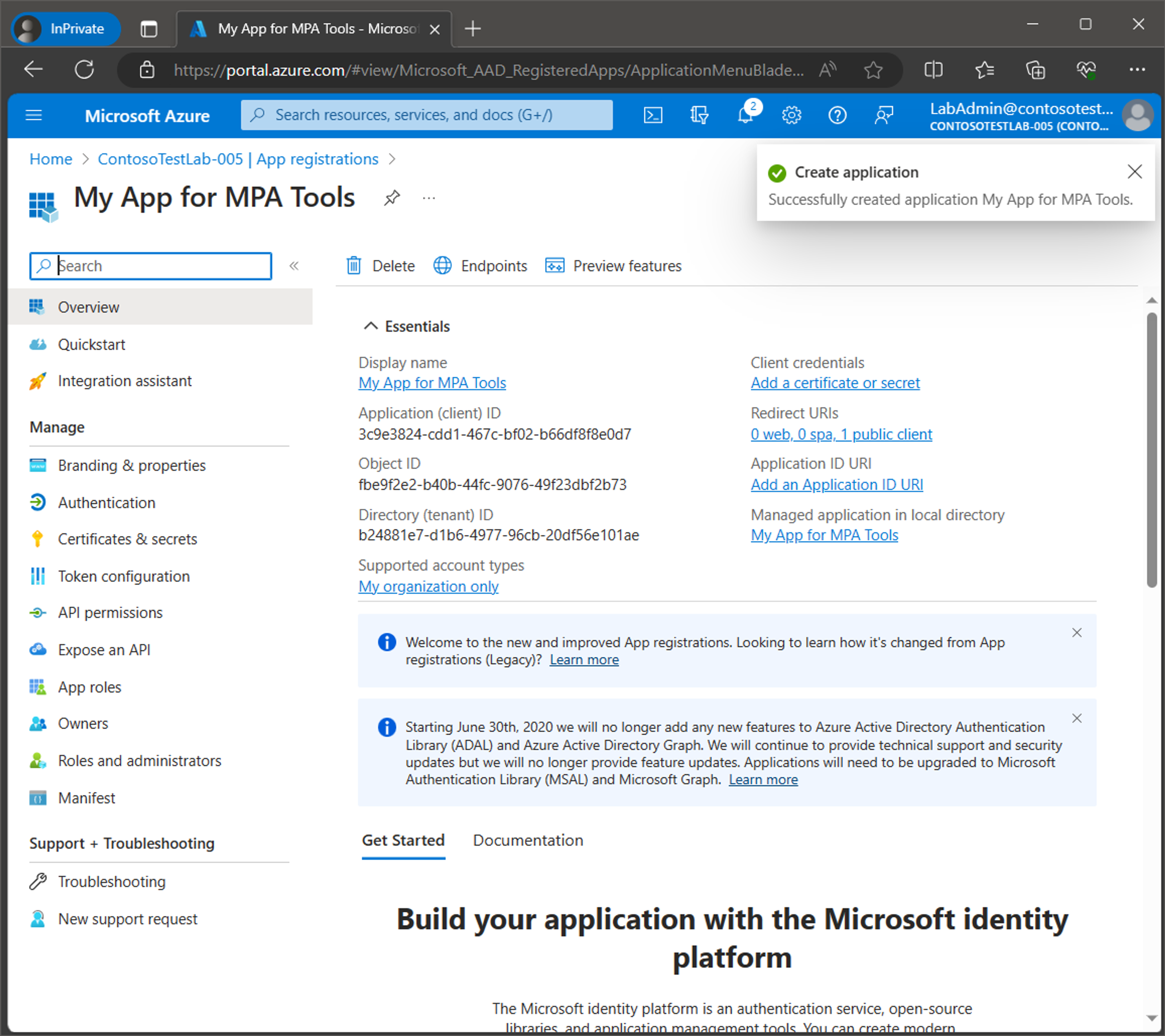
Task: Open Directories and subscriptions filter icon
Action: coord(699,116)
